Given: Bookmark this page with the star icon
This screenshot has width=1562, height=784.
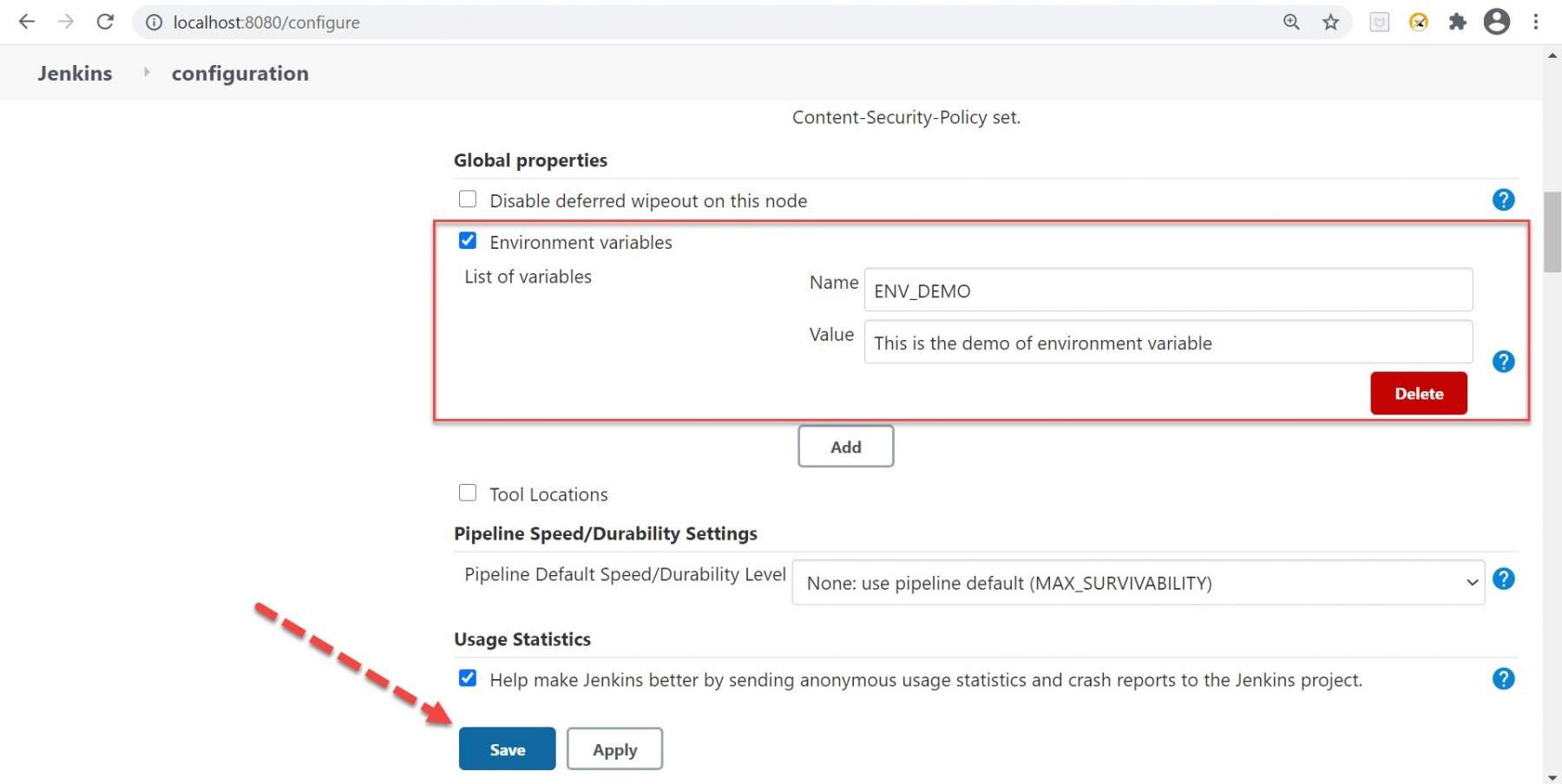Looking at the screenshot, I should click(x=1330, y=23).
